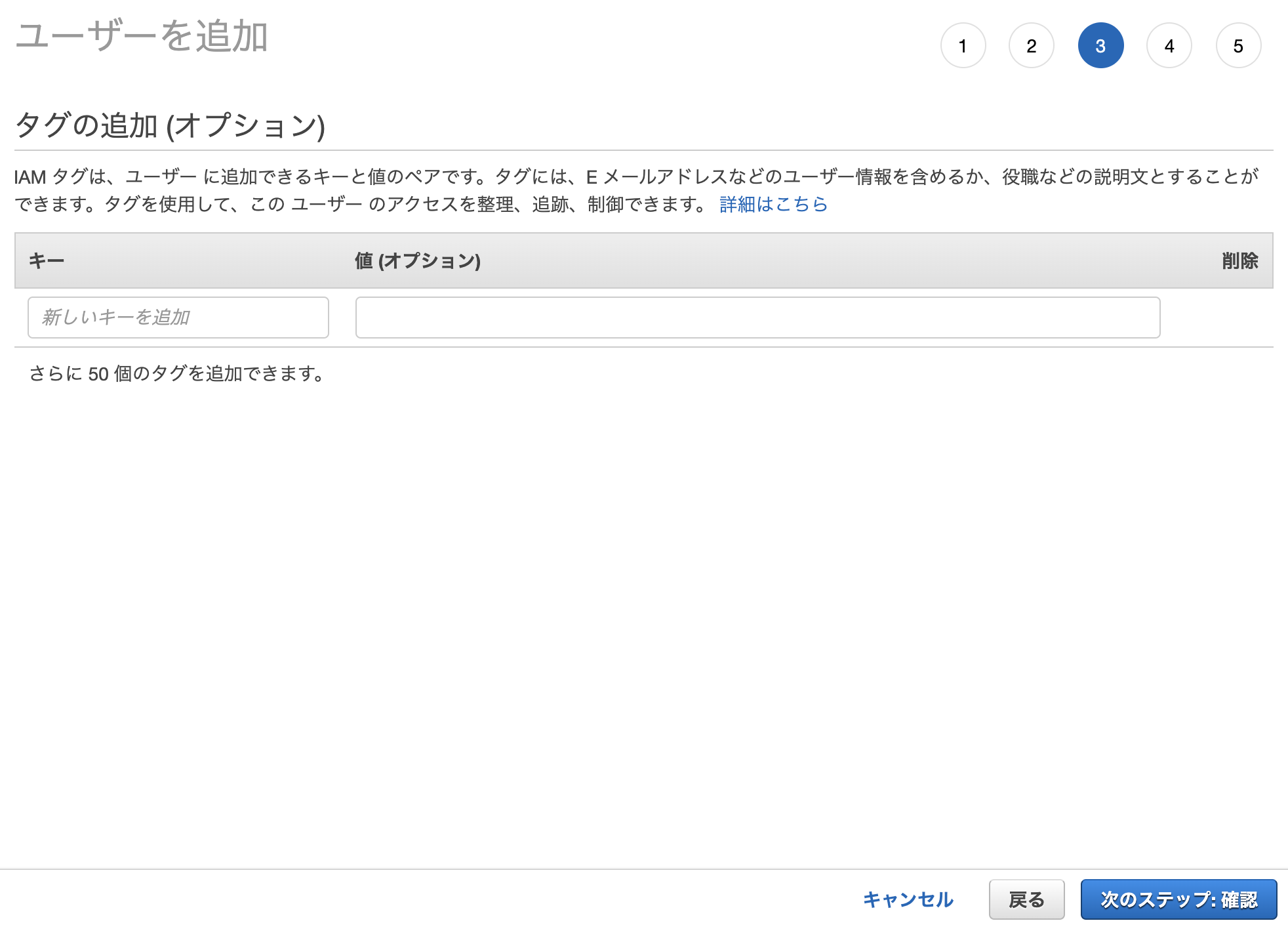Image resolution: width=1288 pixels, height=925 pixels.
Task: Click the tag table header row
Action: coord(643,260)
